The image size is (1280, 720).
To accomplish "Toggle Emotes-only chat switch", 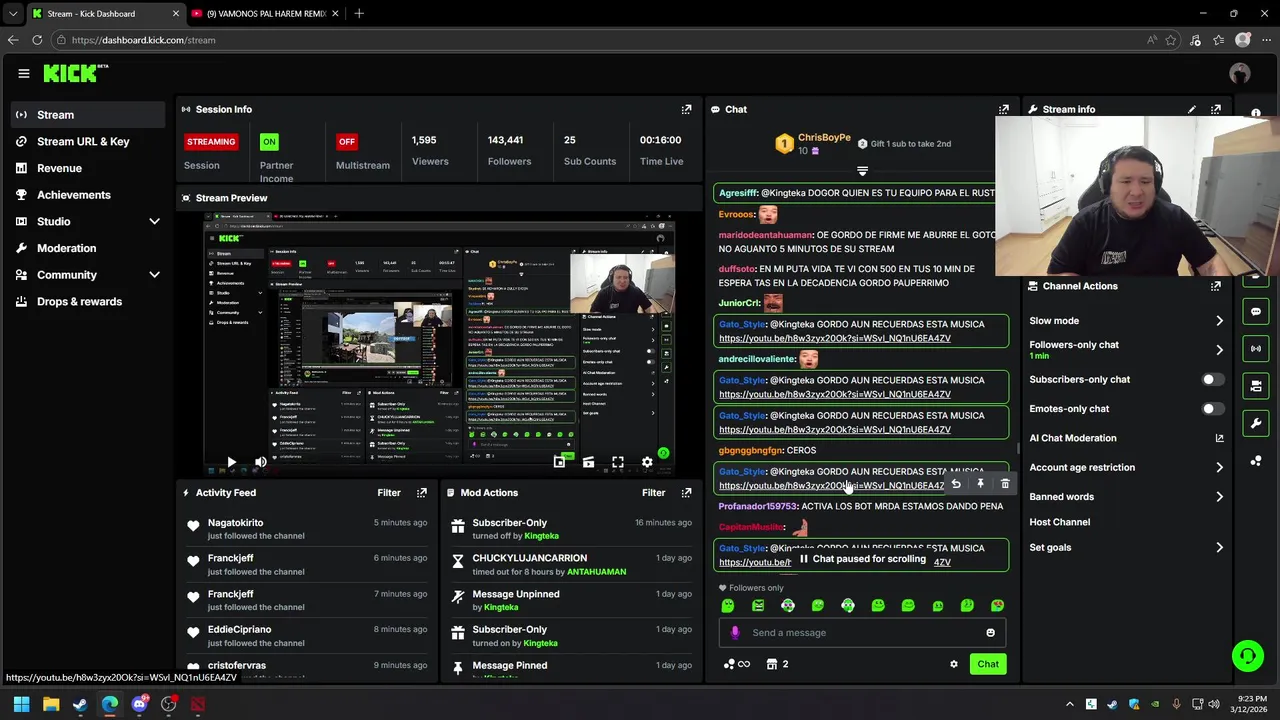I will coord(1211,409).
